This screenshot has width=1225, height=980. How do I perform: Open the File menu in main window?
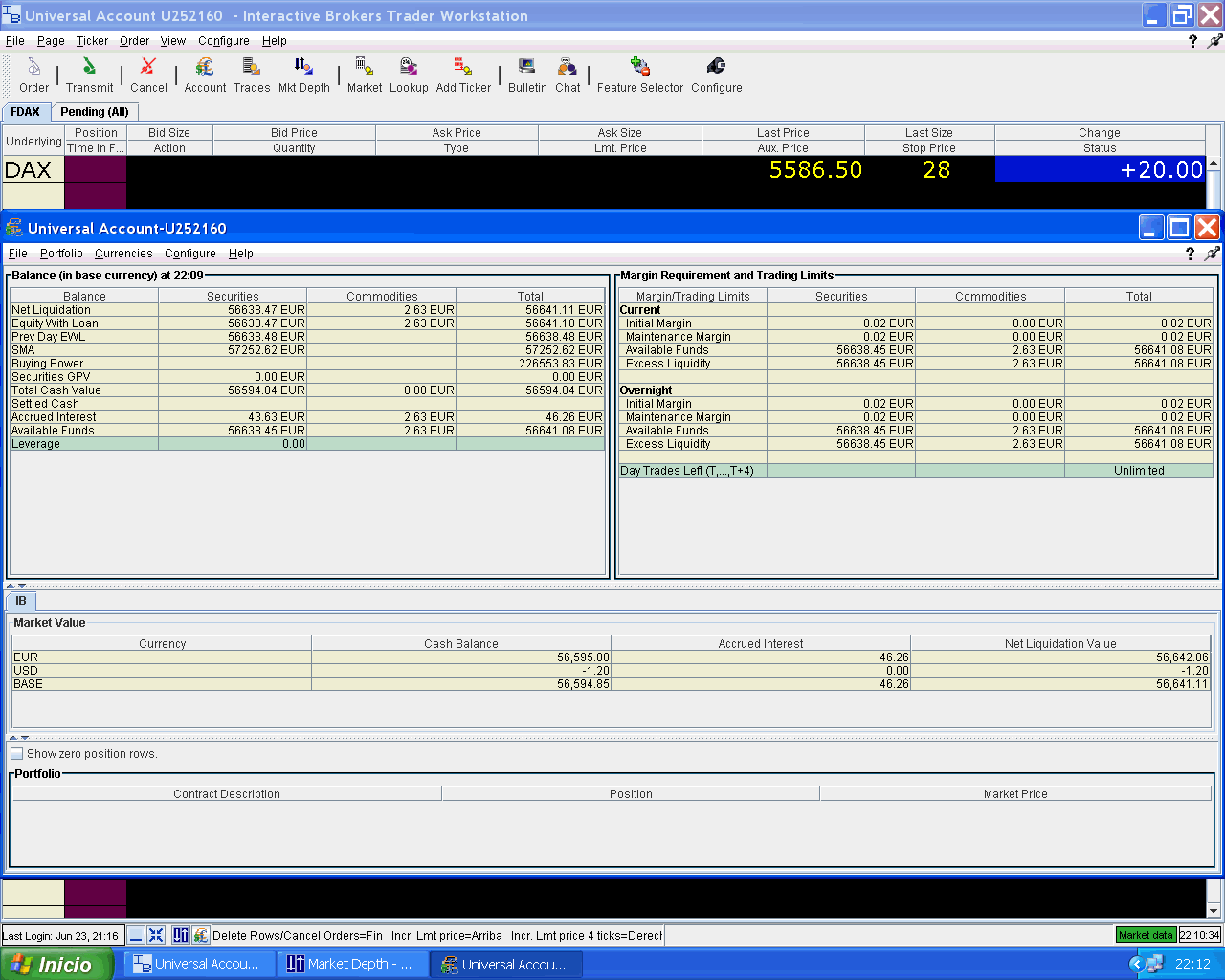(x=15, y=41)
